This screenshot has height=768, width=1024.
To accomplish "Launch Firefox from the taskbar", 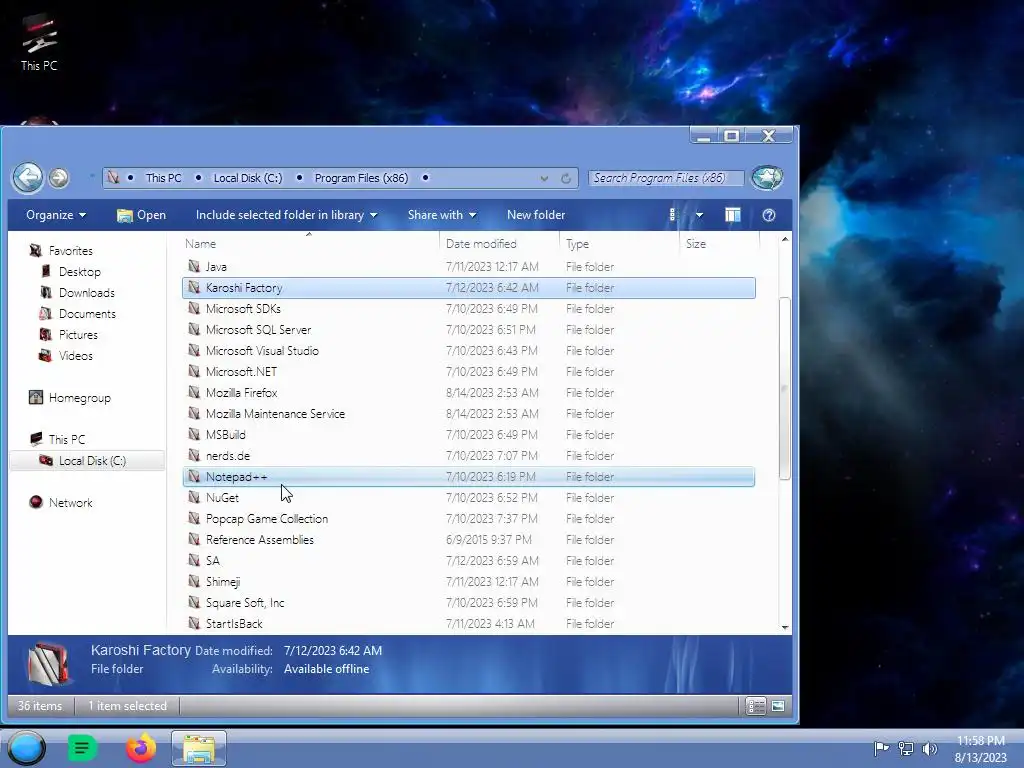I will 141,748.
